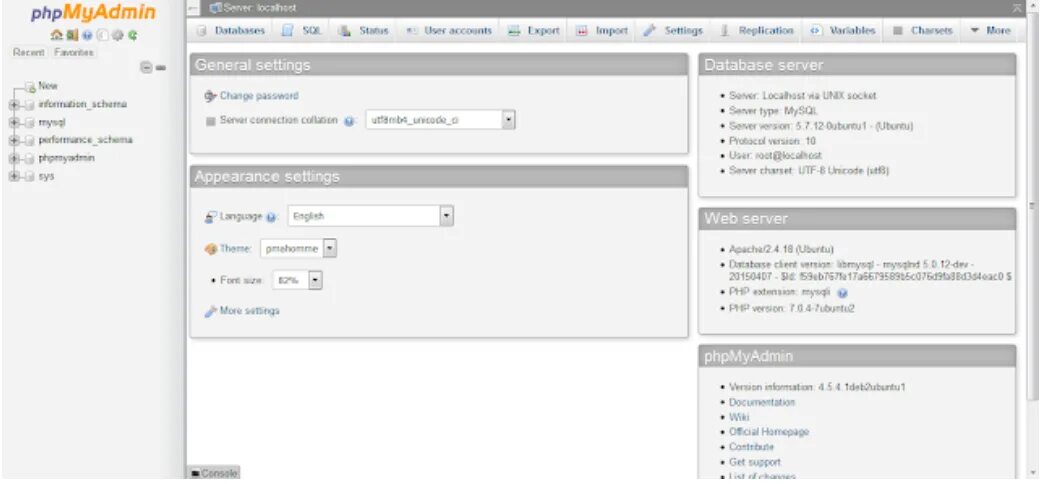This screenshot has height=484, width=1047.
Task: Switch to the Databases tab
Action: pos(232,31)
